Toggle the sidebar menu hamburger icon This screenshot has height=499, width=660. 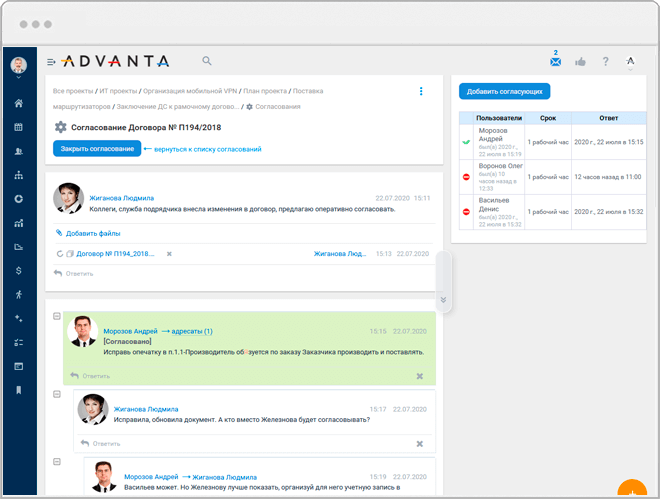(x=51, y=62)
